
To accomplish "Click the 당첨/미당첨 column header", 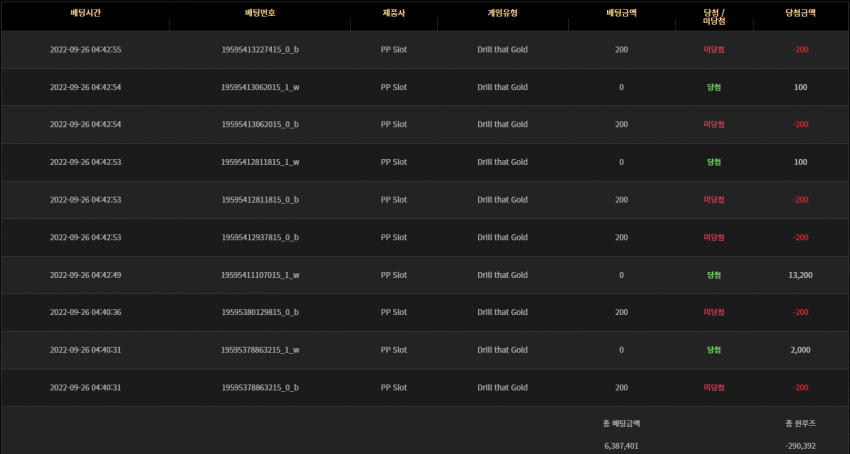I will (714, 17).
